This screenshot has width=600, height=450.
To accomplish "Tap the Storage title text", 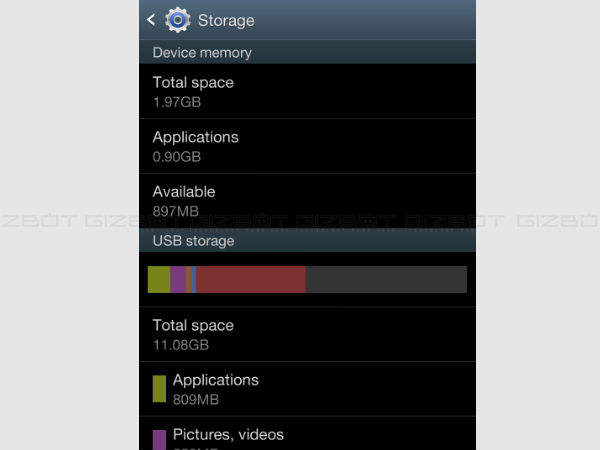I will [x=226, y=21].
